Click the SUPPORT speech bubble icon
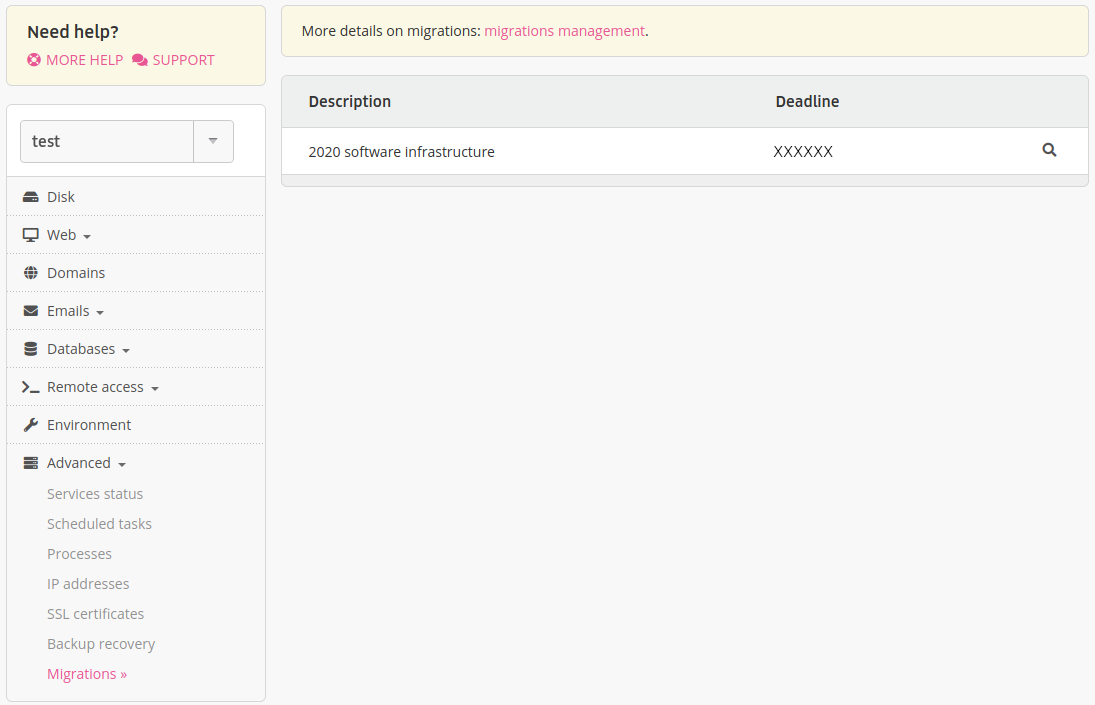Image resolution: width=1095 pixels, height=705 pixels. (137, 60)
